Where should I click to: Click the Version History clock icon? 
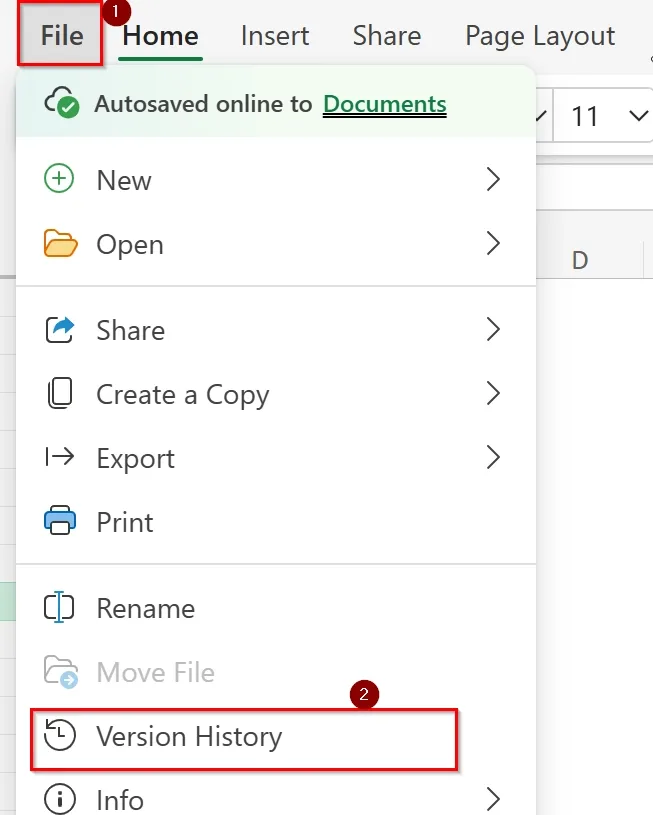click(60, 735)
